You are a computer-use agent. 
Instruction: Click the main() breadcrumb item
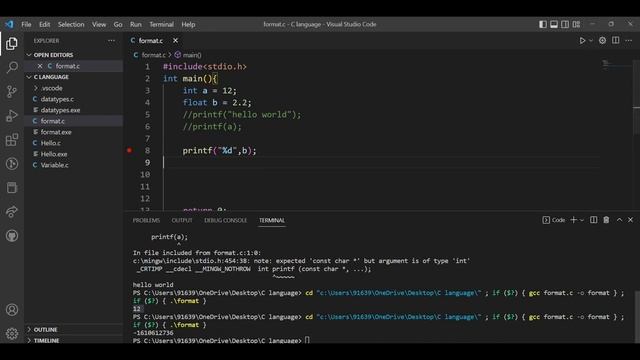pyautogui.click(x=188, y=55)
